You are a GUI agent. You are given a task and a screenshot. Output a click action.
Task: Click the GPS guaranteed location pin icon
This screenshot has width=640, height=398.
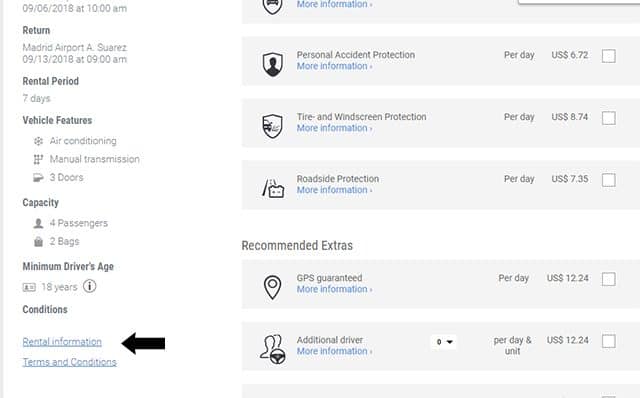pos(272,287)
